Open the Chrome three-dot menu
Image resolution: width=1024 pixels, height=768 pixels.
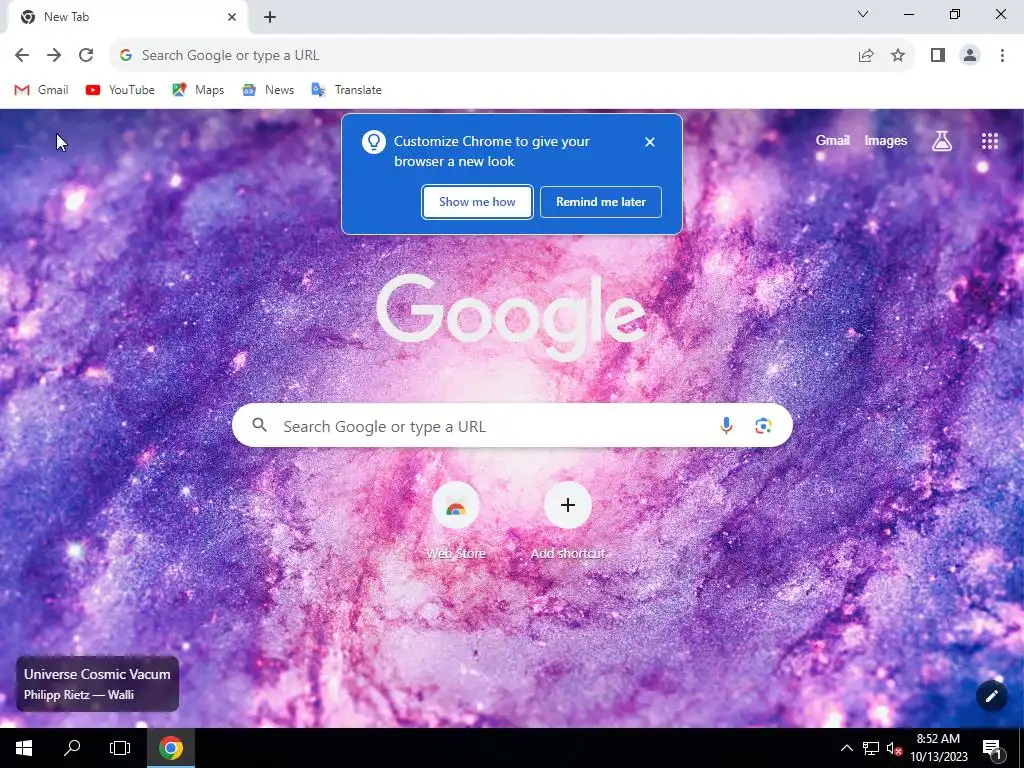tap(1002, 56)
